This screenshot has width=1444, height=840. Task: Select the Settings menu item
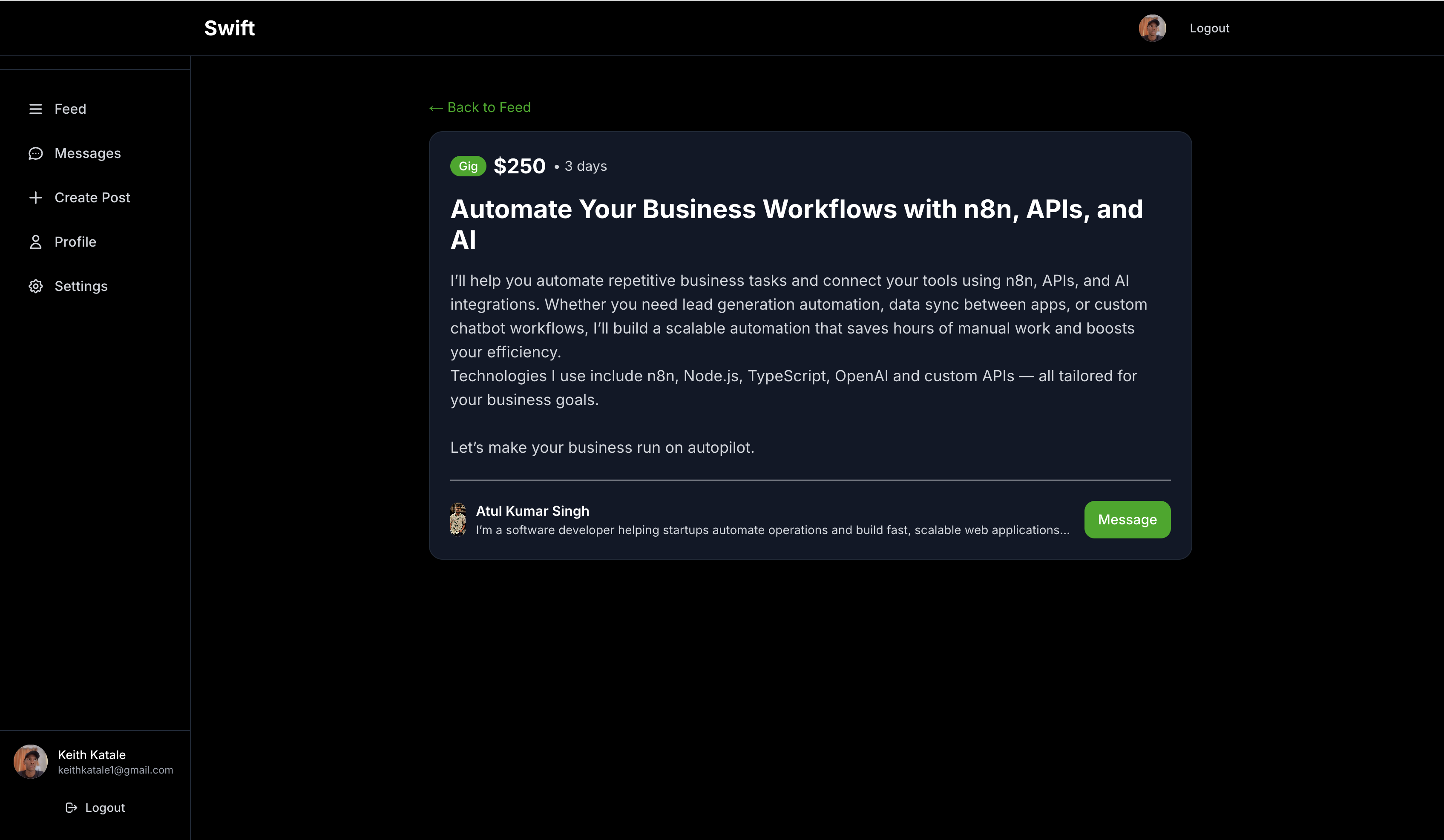pyautogui.click(x=81, y=286)
